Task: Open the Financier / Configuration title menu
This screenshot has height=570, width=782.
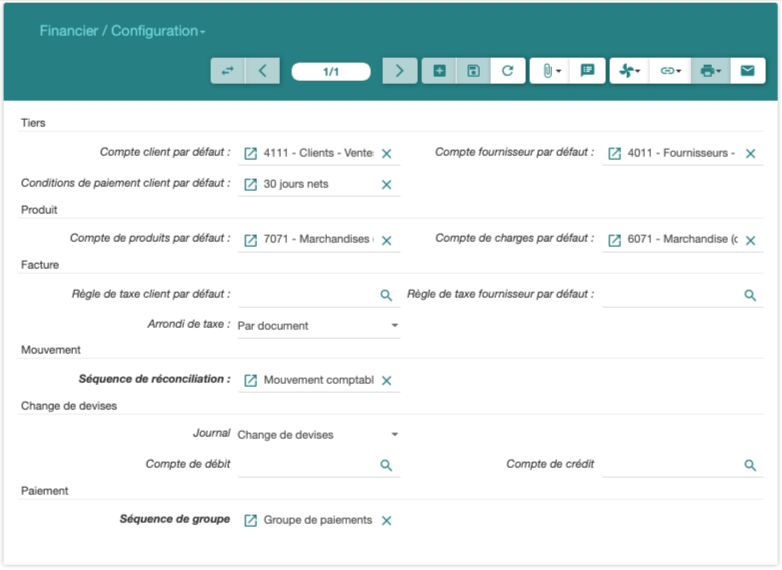Action: pos(122,31)
